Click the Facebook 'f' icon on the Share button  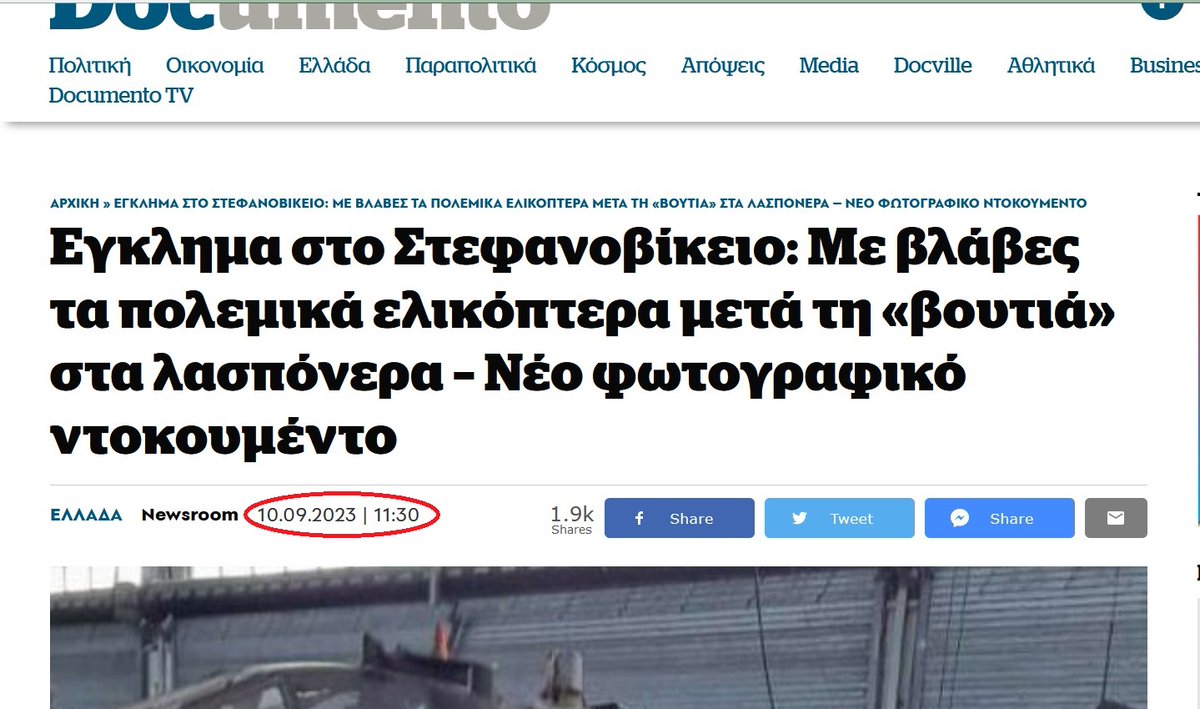(x=638, y=518)
